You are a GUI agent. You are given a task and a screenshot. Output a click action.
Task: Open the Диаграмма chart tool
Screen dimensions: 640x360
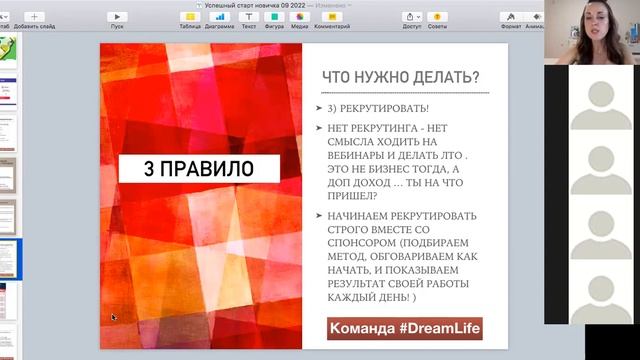[x=219, y=17]
